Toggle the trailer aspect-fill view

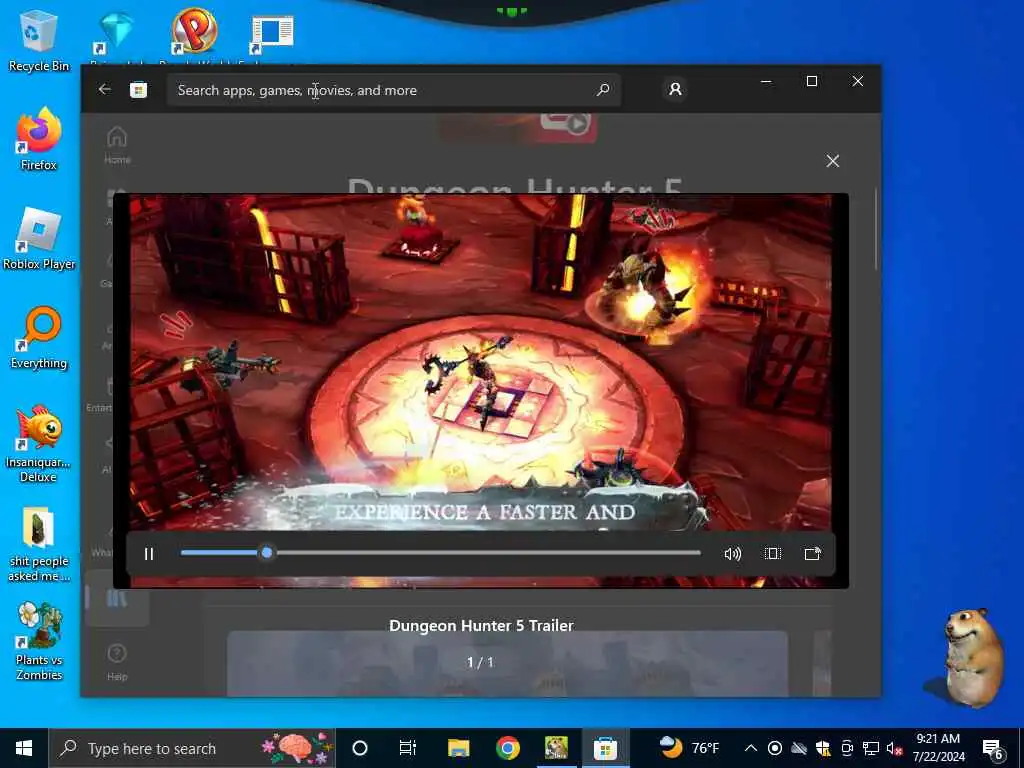(773, 554)
